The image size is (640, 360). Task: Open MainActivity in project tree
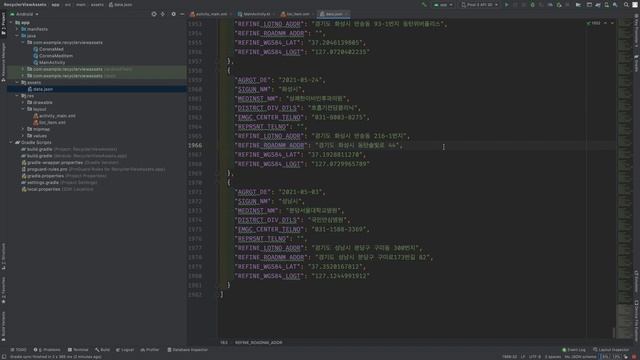coord(52,62)
